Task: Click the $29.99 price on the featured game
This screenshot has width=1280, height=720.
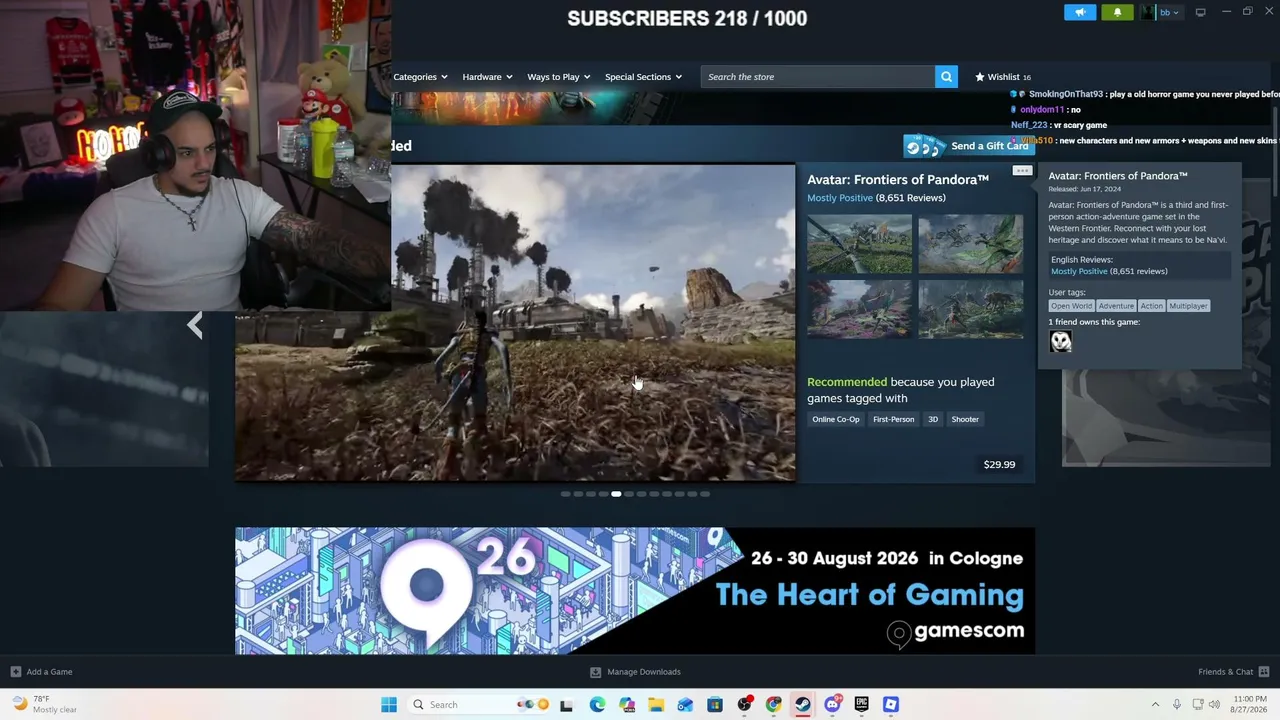Action: [x=999, y=464]
